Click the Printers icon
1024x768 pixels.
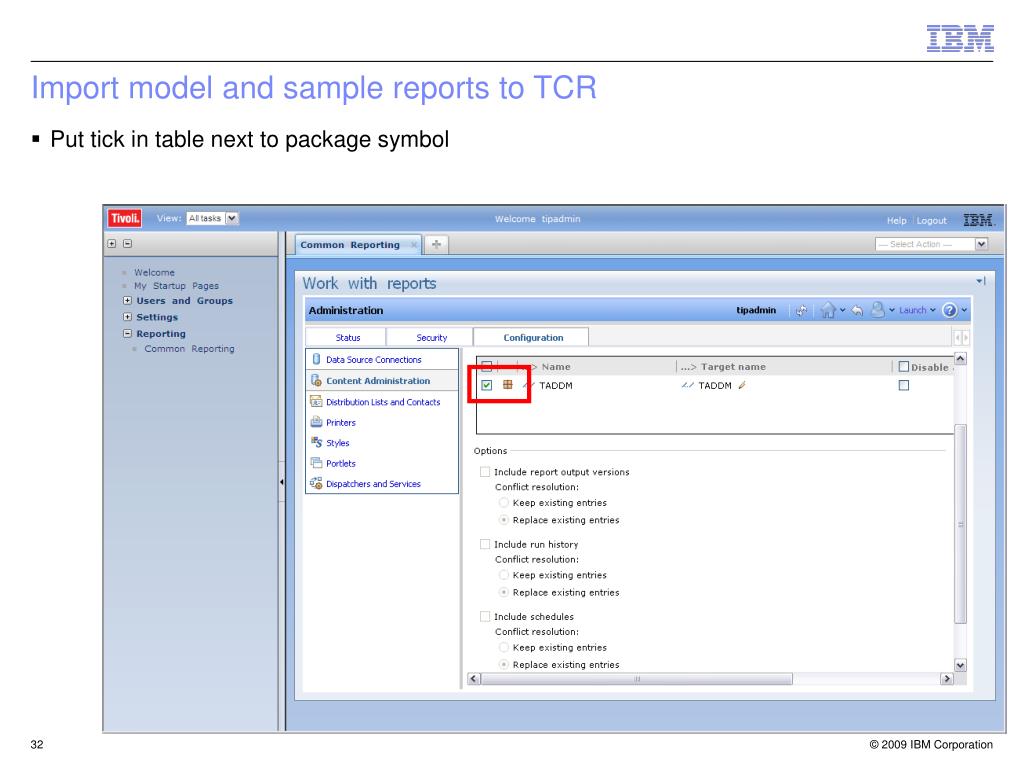pos(316,422)
